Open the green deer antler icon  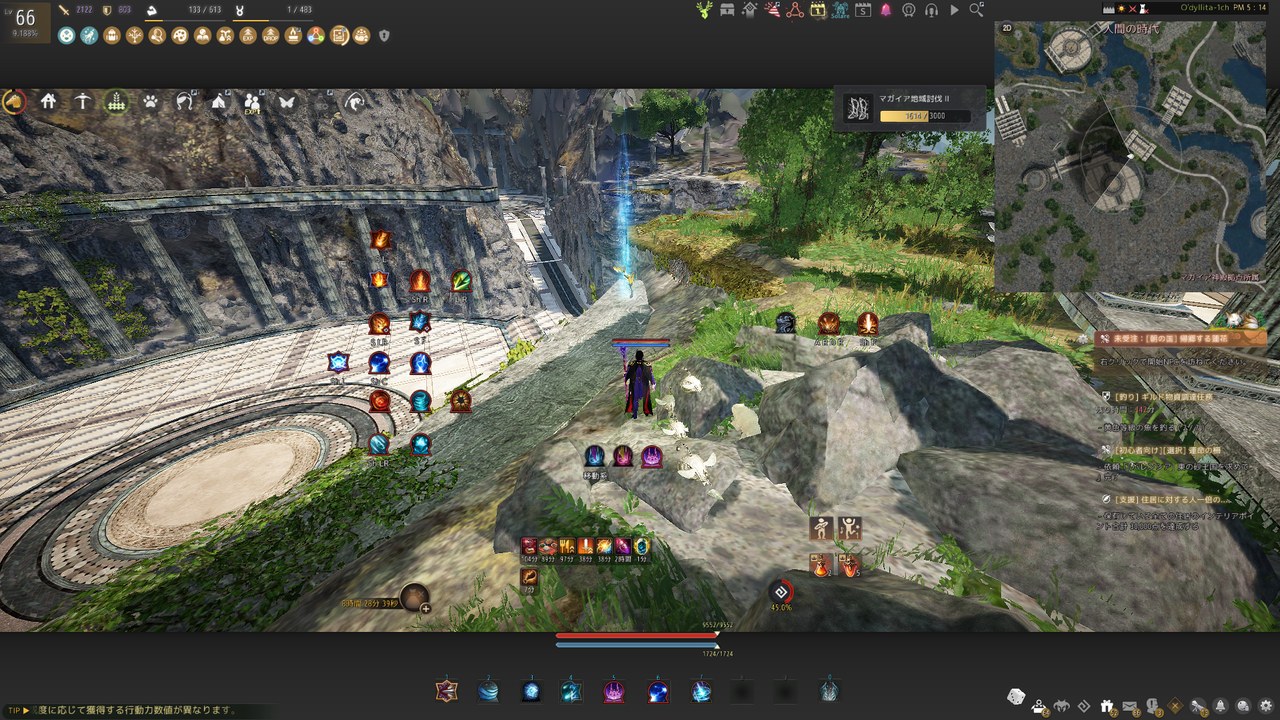point(705,10)
